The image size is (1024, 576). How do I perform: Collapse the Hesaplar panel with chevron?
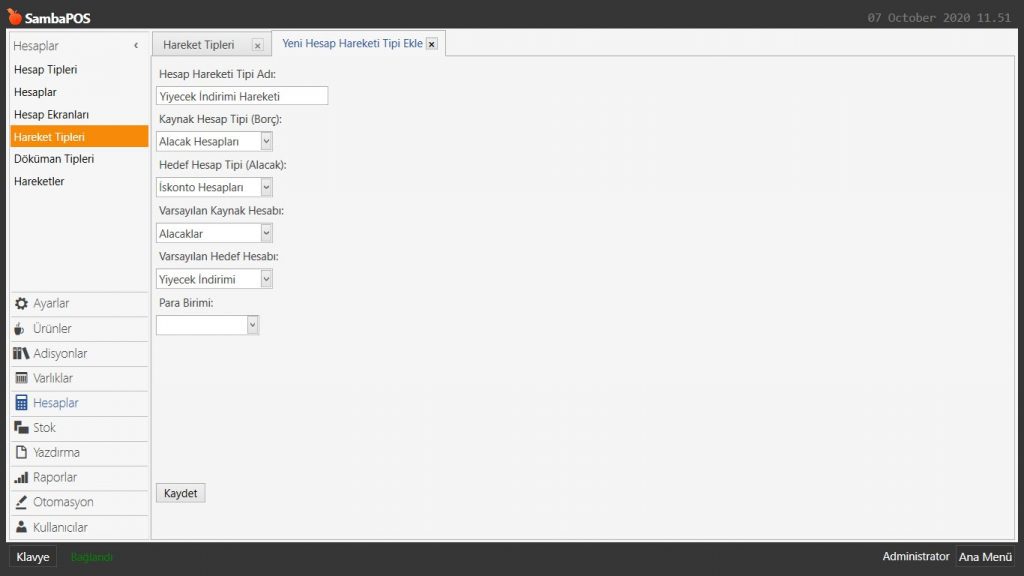tap(136, 46)
